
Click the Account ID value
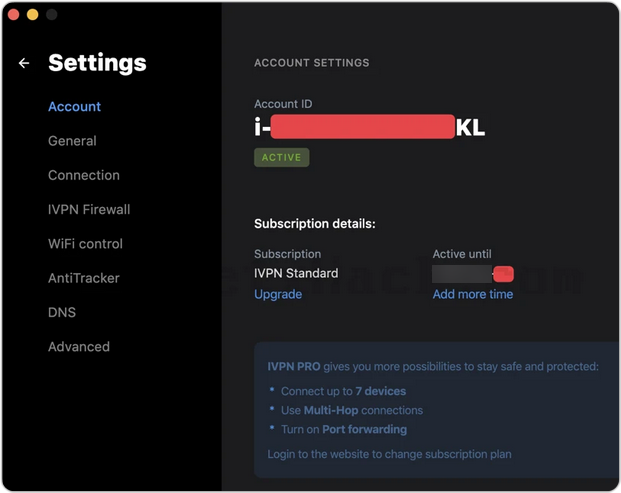pyautogui.click(x=369, y=127)
